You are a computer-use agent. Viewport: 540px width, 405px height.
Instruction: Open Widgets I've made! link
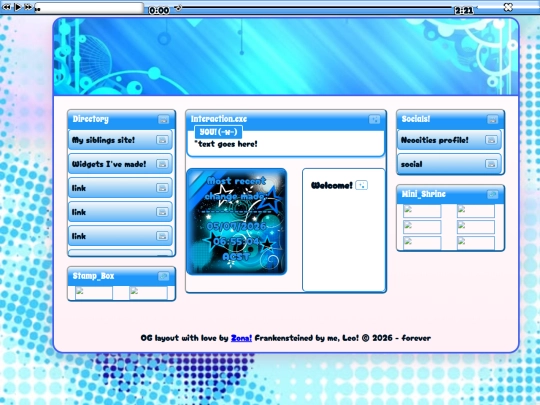point(120,164)
